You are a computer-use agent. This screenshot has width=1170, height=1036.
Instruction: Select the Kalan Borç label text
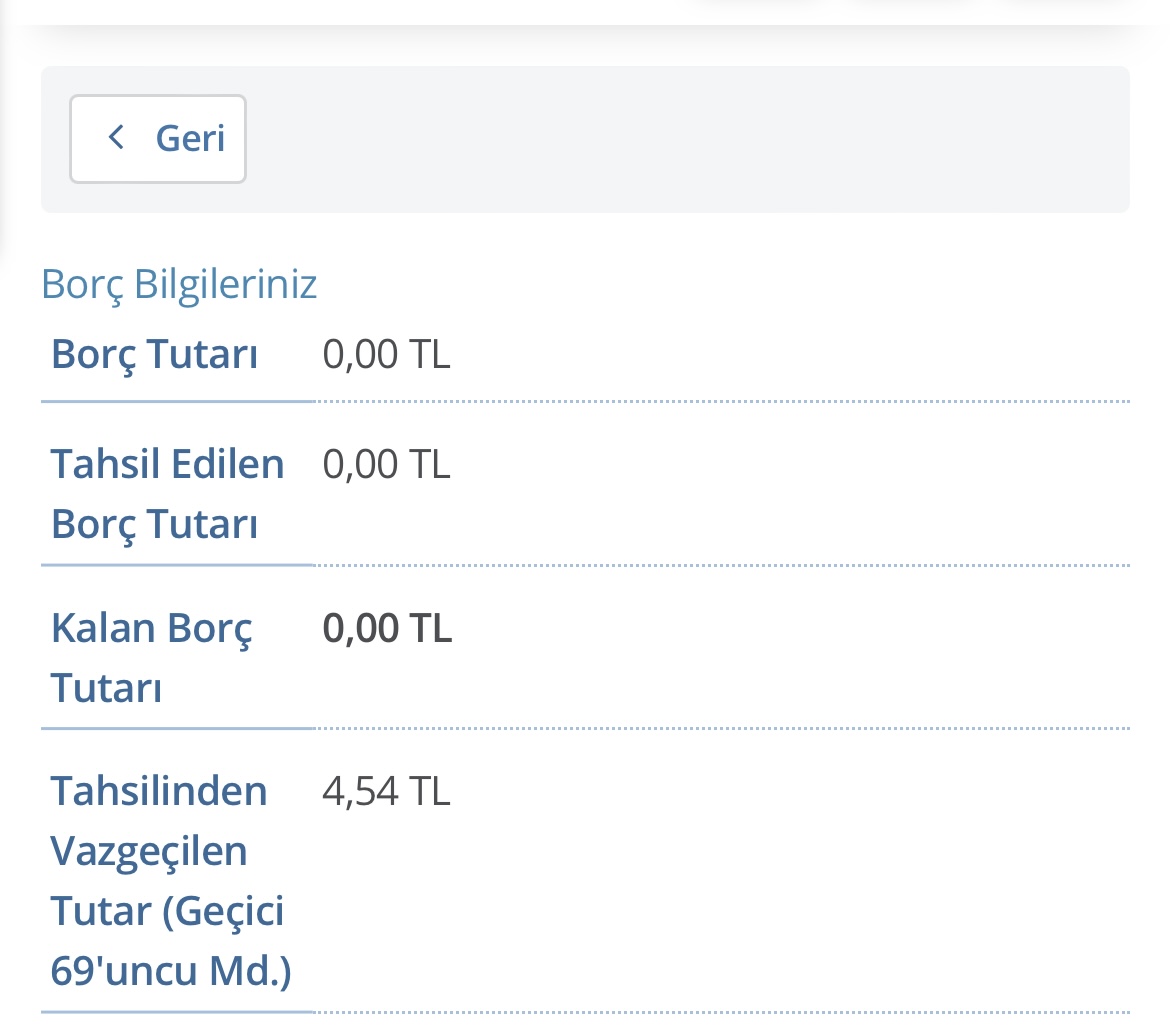(151, 628)
